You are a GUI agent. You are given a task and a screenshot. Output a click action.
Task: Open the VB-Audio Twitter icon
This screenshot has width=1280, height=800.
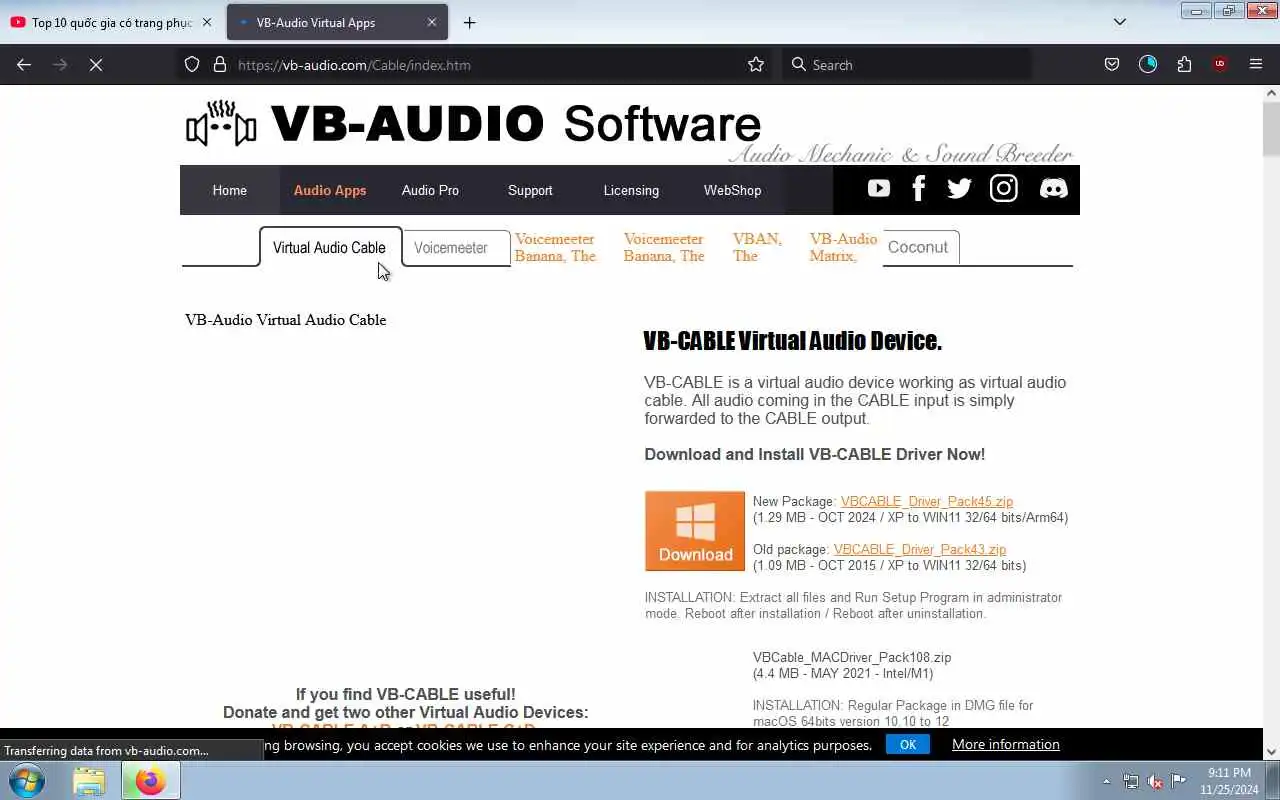pos(959,188)
